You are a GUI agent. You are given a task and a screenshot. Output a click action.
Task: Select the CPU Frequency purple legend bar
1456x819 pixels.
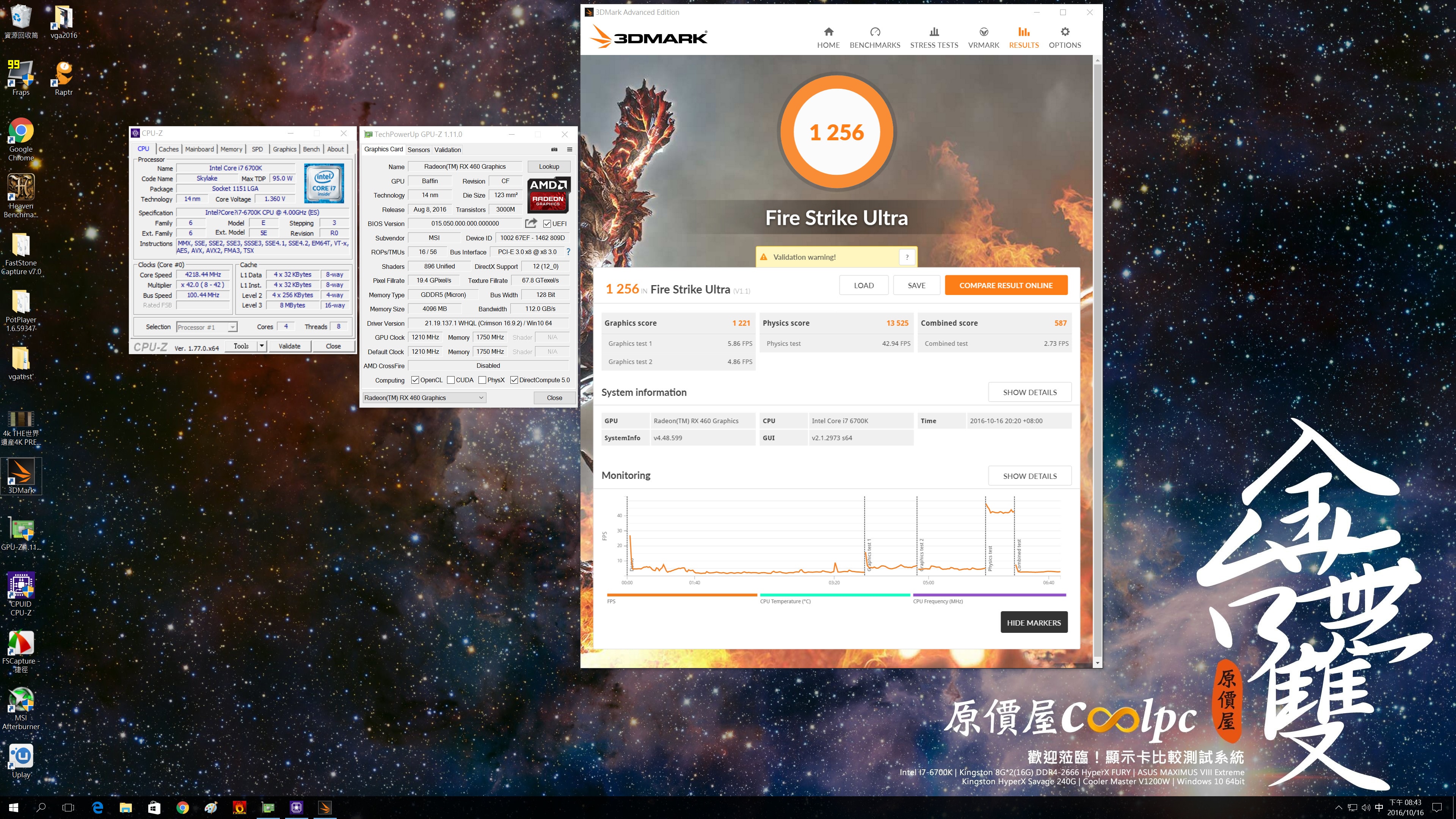pyautogui.click(x=989, y=595)
